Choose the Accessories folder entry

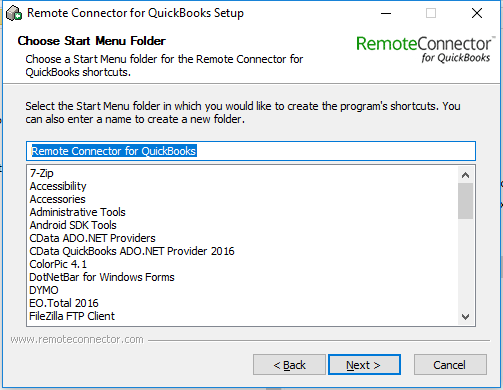click(58, 199)
